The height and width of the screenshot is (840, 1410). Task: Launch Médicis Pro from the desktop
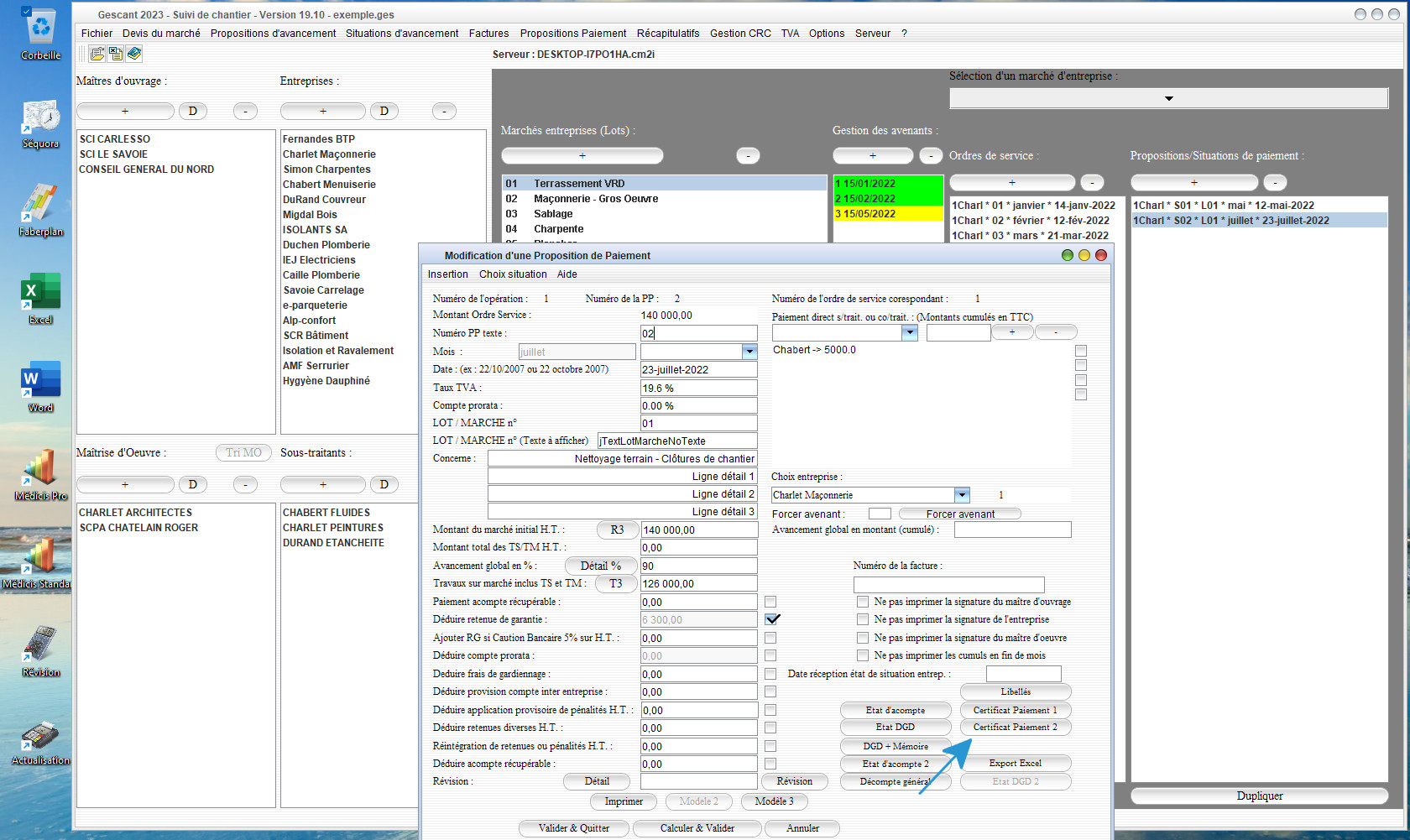(40, 476)
